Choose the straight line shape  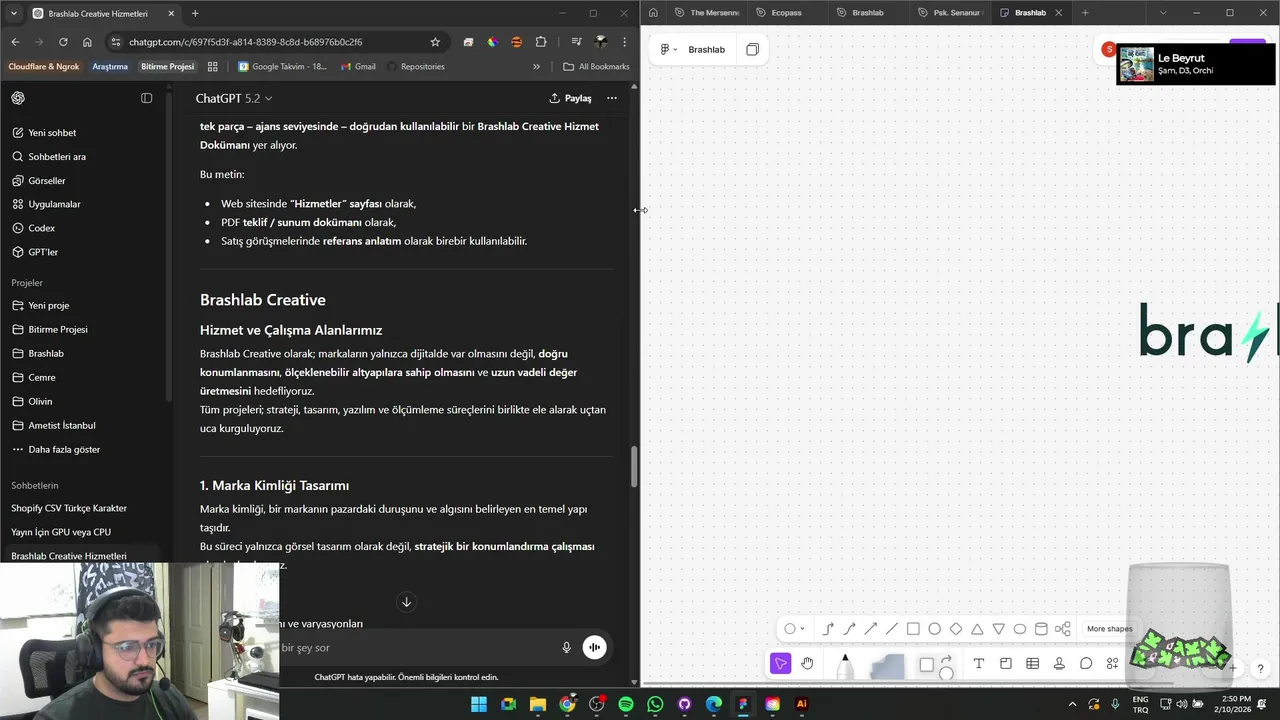[892, 629]
